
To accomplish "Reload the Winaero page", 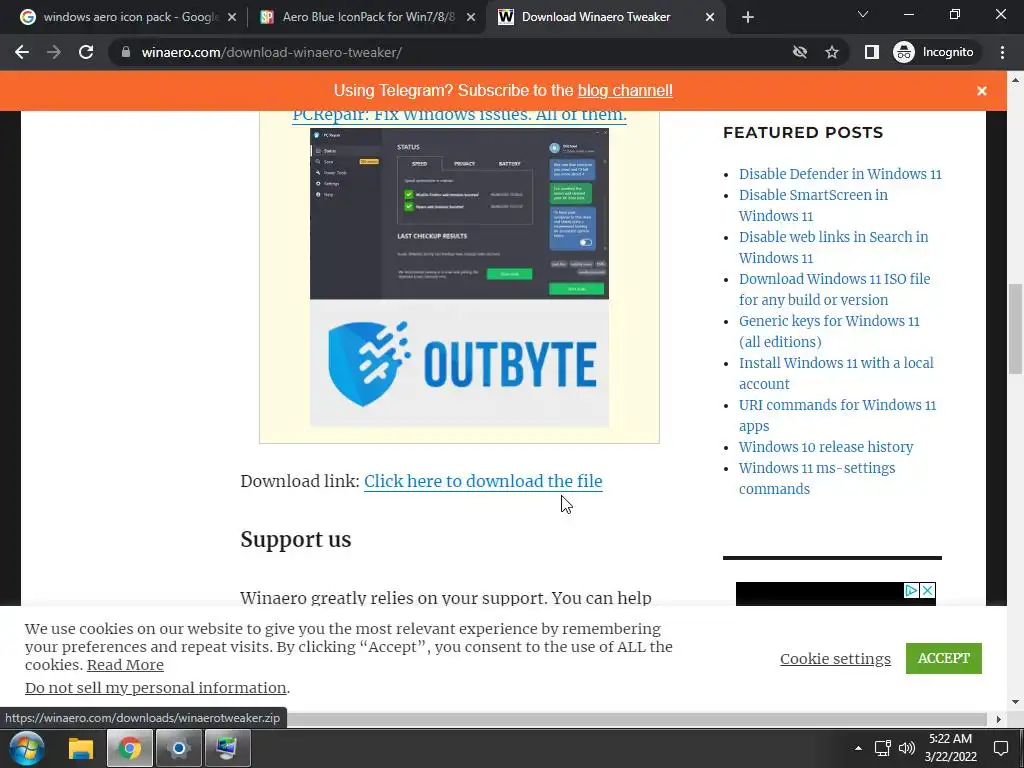I will (x=86, y=52).
